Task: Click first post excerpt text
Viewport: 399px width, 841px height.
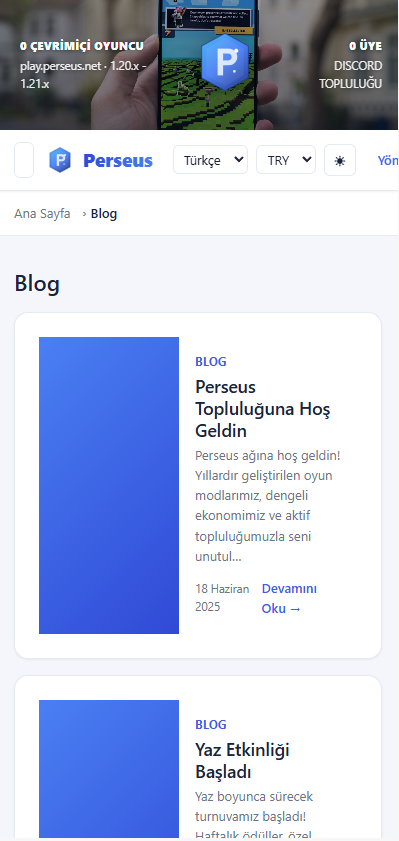Action: point(268,506)
